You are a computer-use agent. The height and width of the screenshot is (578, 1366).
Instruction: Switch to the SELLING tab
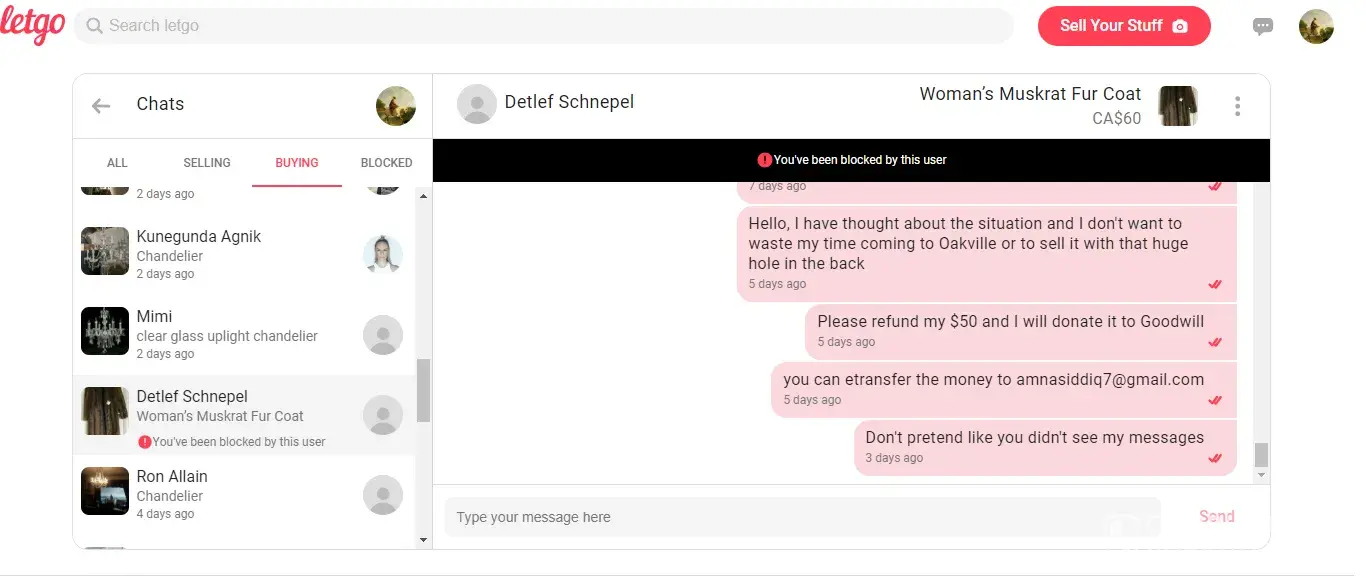tap(207, 163)
